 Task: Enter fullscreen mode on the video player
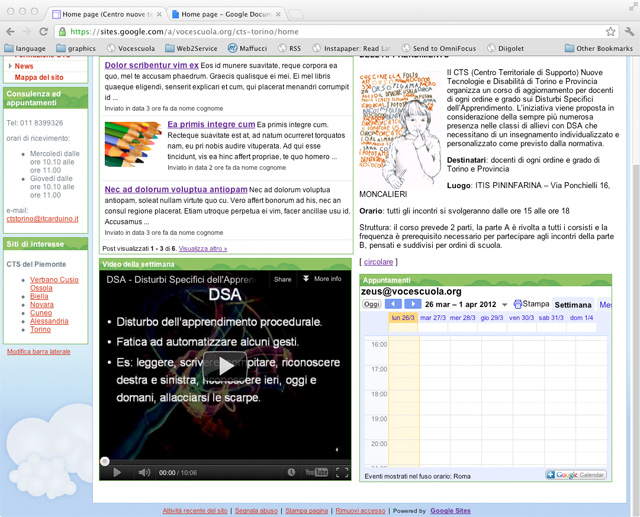[x=342, y=472]
